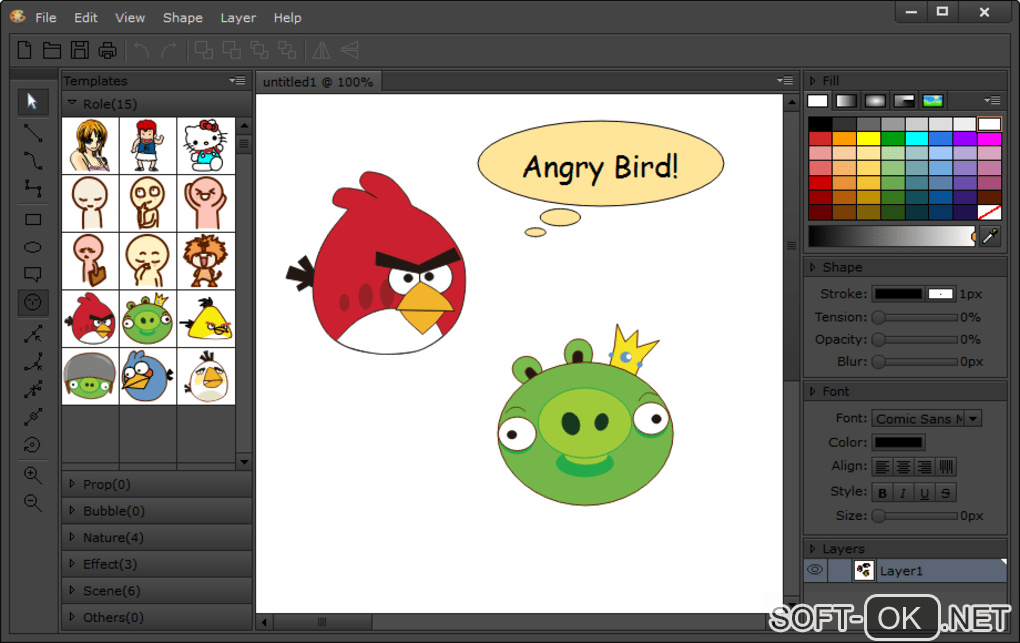Click the open folder toolbar icon
The width and height of the screenshot is (1020, 643).
tap(52, 50)
